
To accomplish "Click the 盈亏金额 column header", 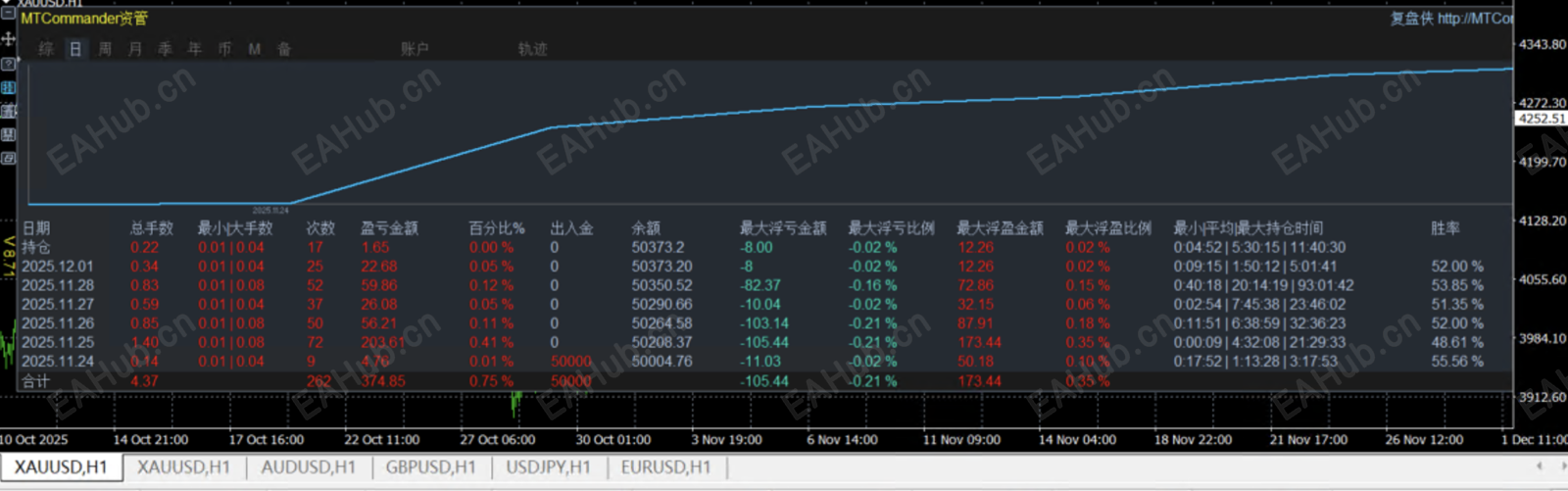I will 389,228.
